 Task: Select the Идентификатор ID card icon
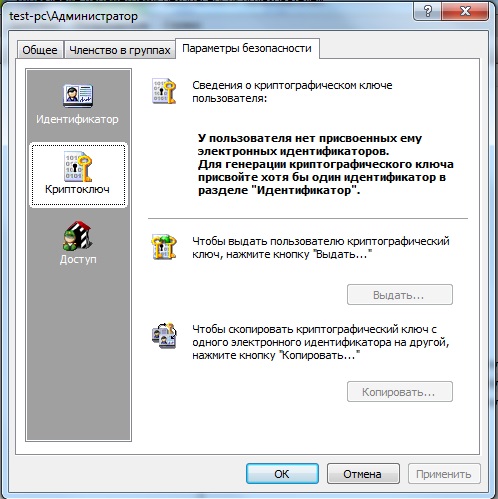(78, 96)
